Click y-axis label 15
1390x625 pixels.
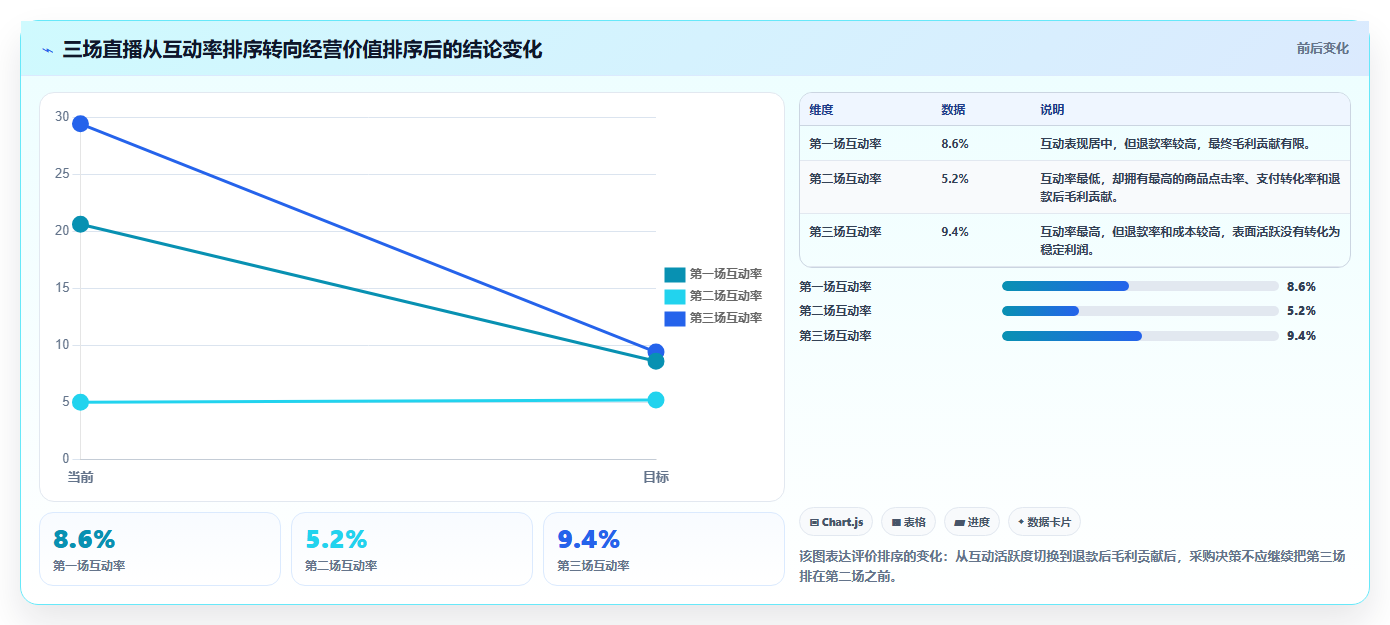(62, 288)
